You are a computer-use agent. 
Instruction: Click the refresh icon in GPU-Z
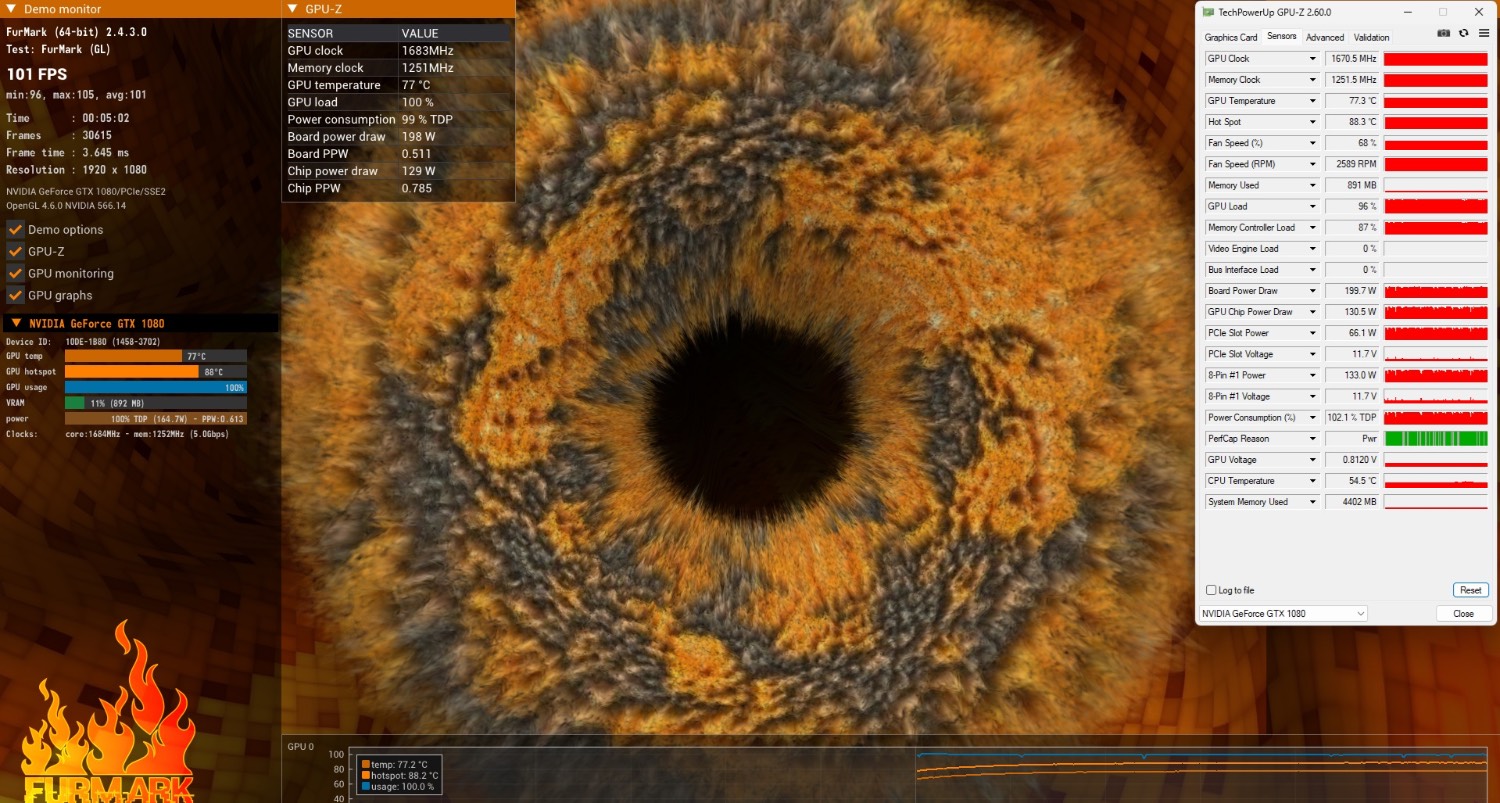click(x=1463, y=34)
